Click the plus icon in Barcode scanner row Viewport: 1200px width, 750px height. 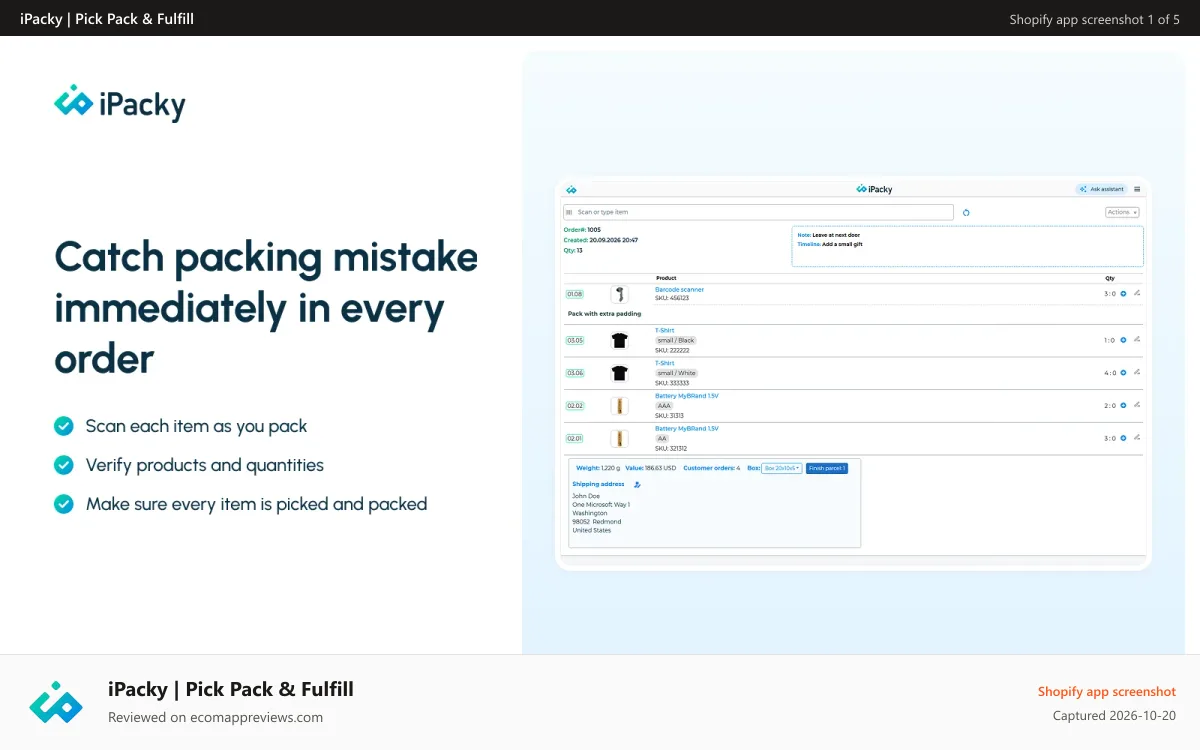[x=1123, y=294]
